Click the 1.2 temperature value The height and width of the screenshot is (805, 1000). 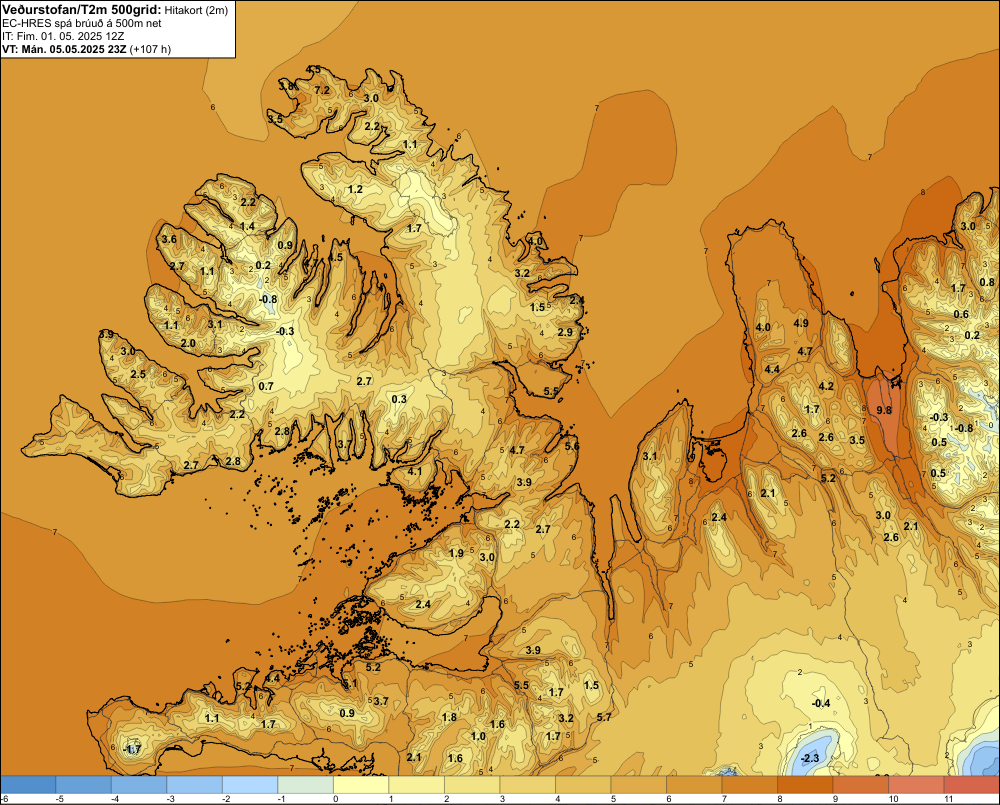point(355,189)
